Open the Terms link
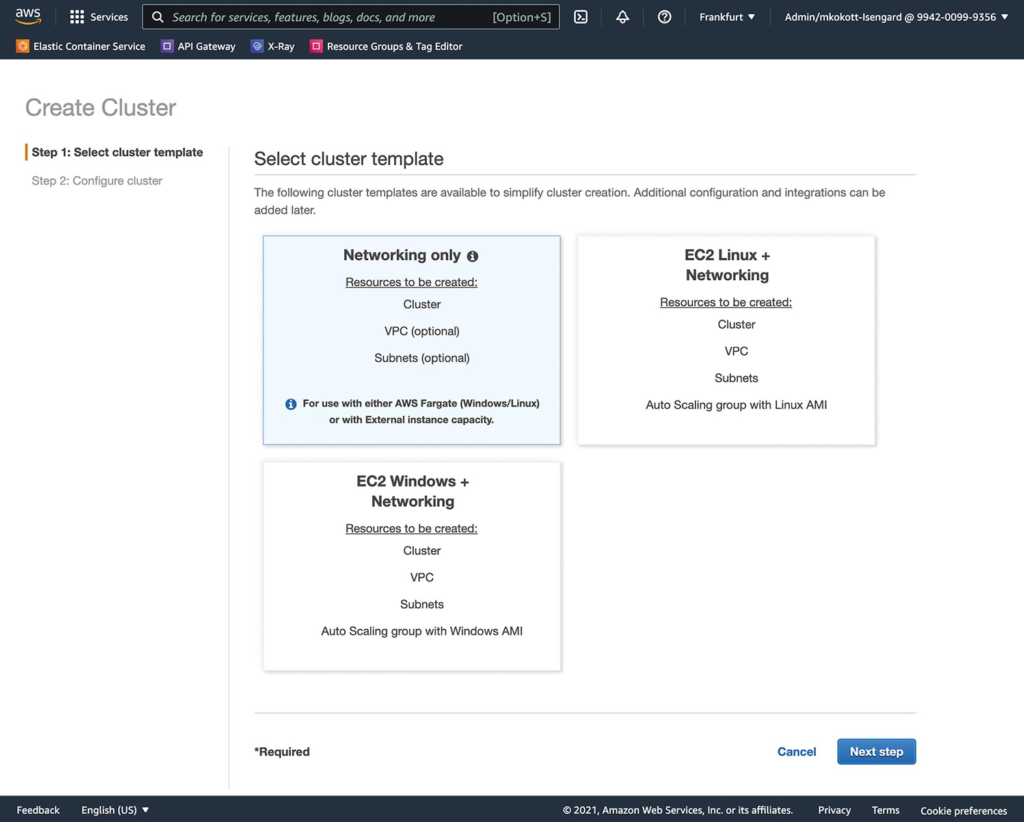 [x=885, y=810]
